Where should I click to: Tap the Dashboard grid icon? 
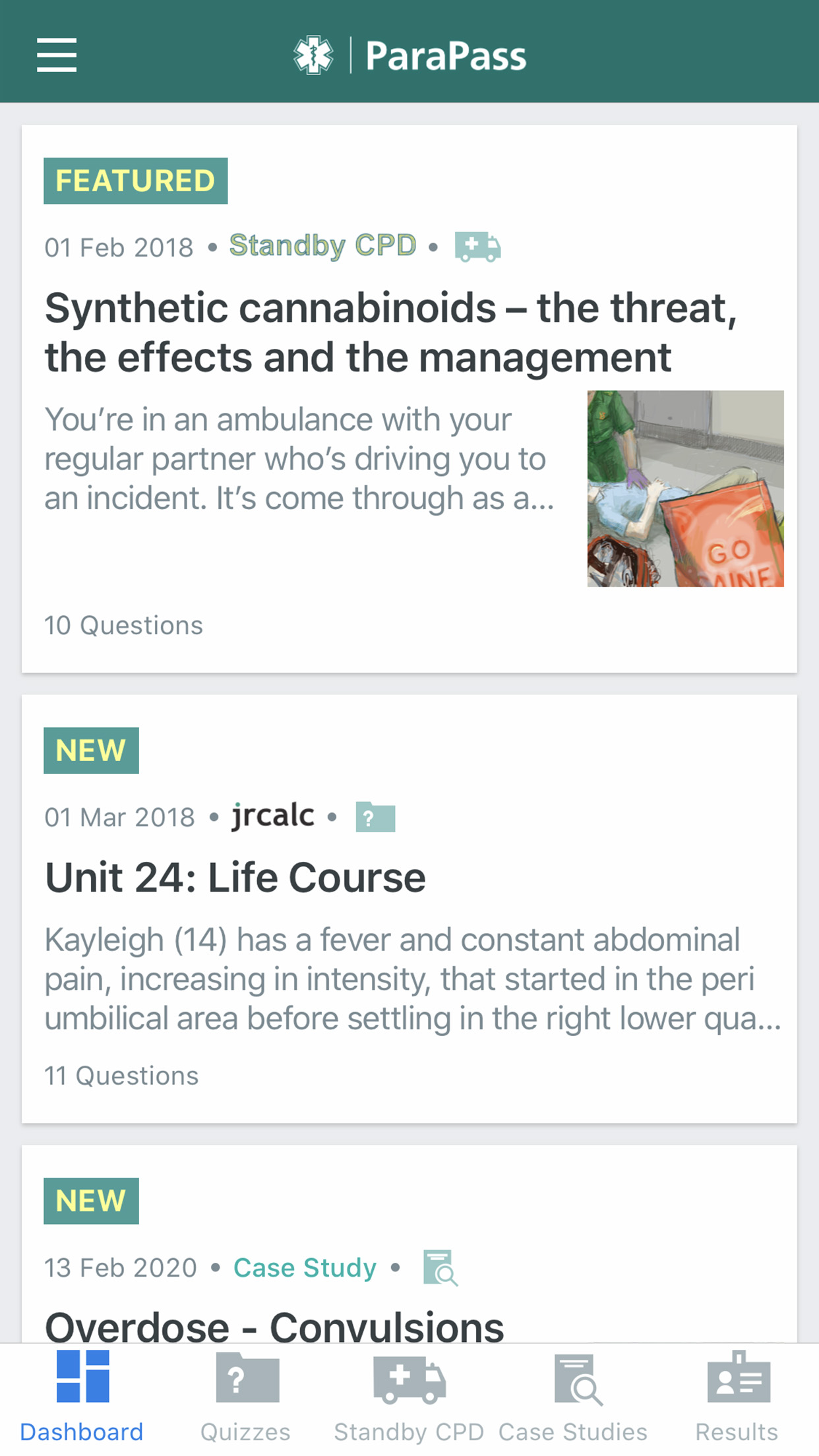coord(82,1377)
